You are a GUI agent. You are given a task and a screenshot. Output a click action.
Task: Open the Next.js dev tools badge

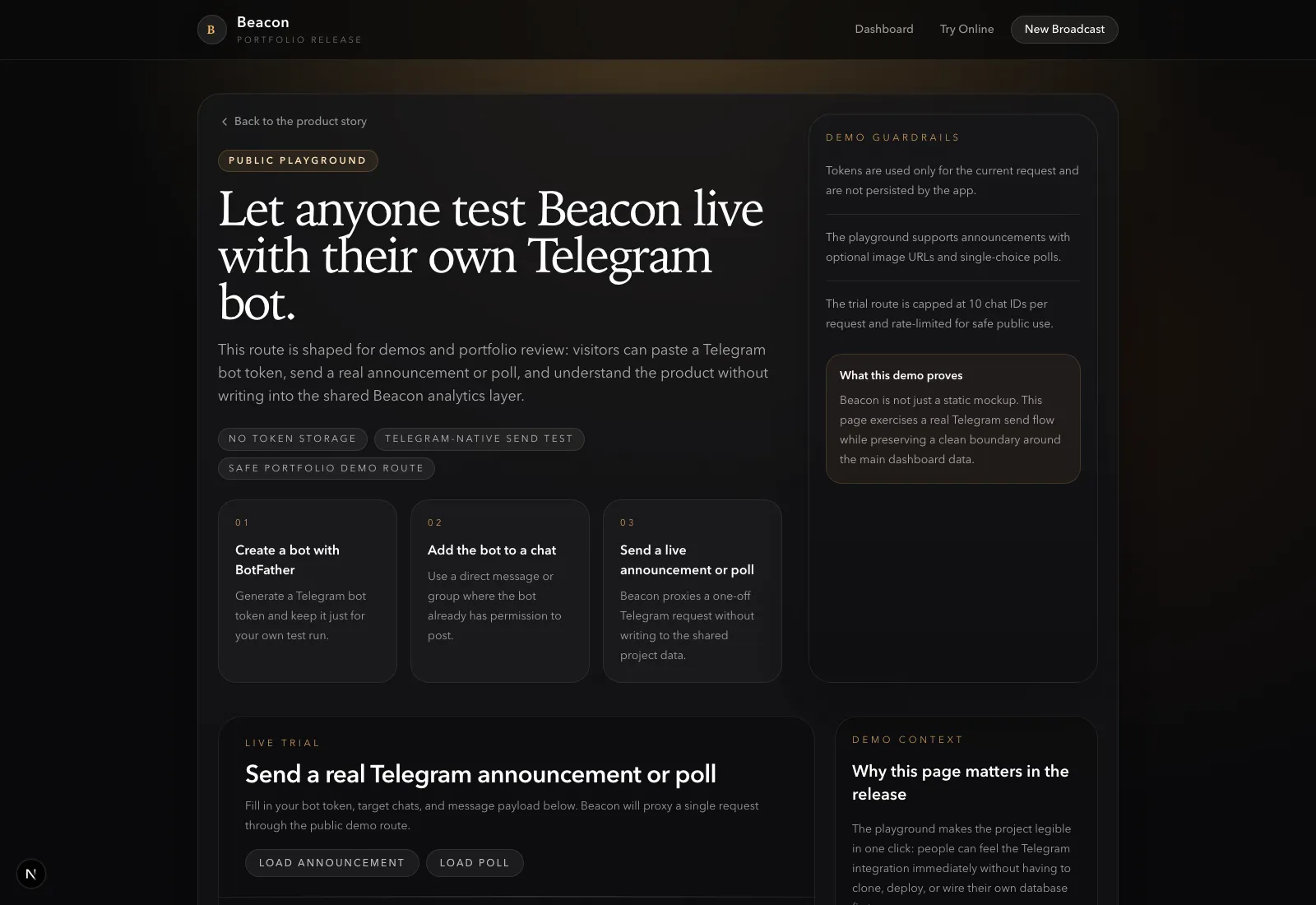pos(31,874)
